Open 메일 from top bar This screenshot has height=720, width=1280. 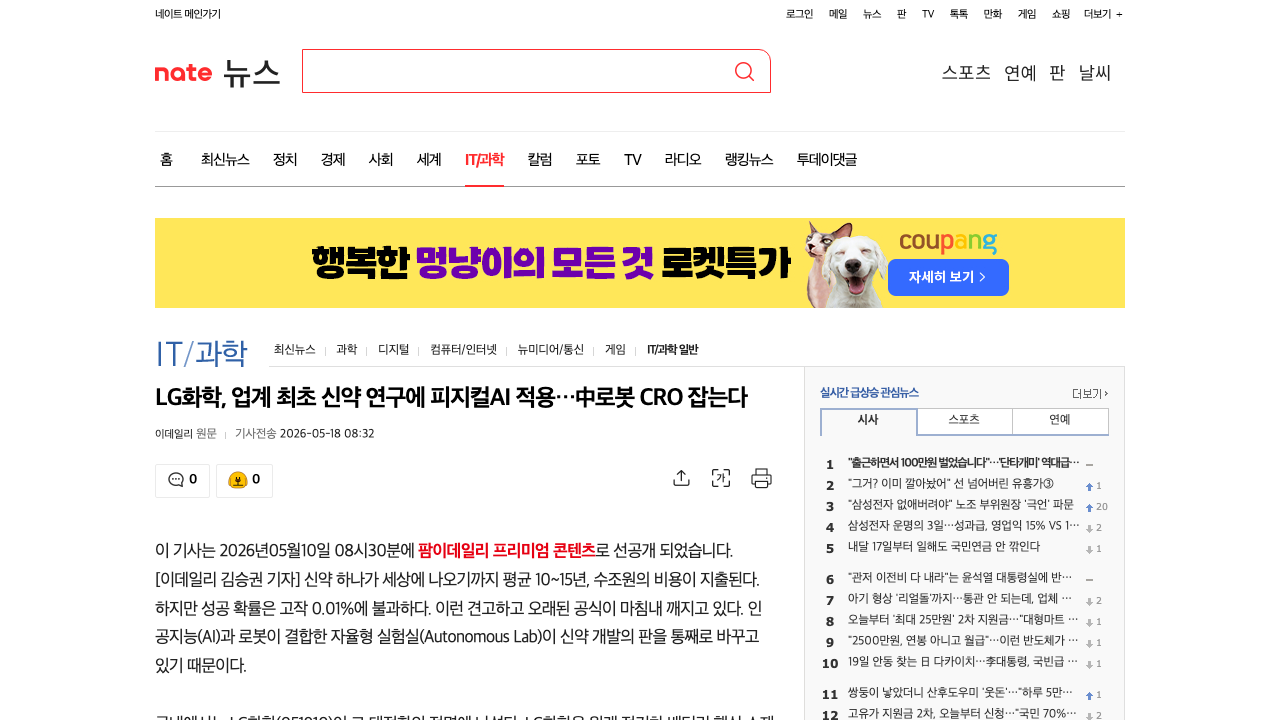click(x=838, y=14)
